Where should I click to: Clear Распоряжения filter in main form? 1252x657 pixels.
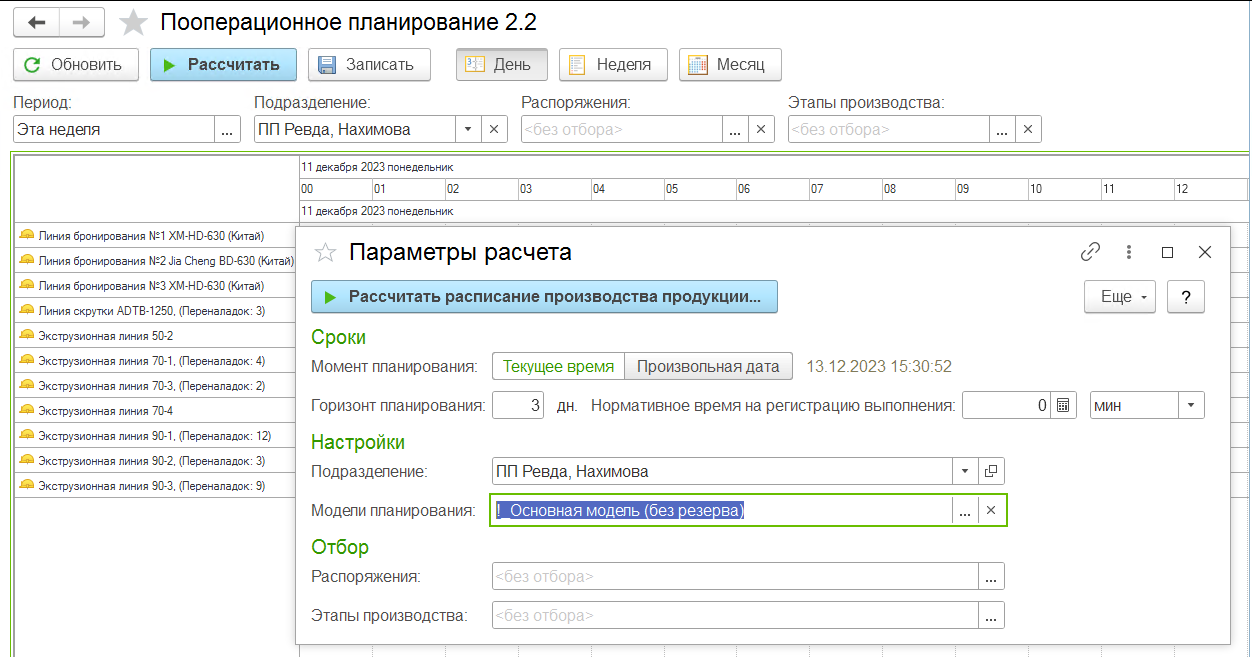761,129
